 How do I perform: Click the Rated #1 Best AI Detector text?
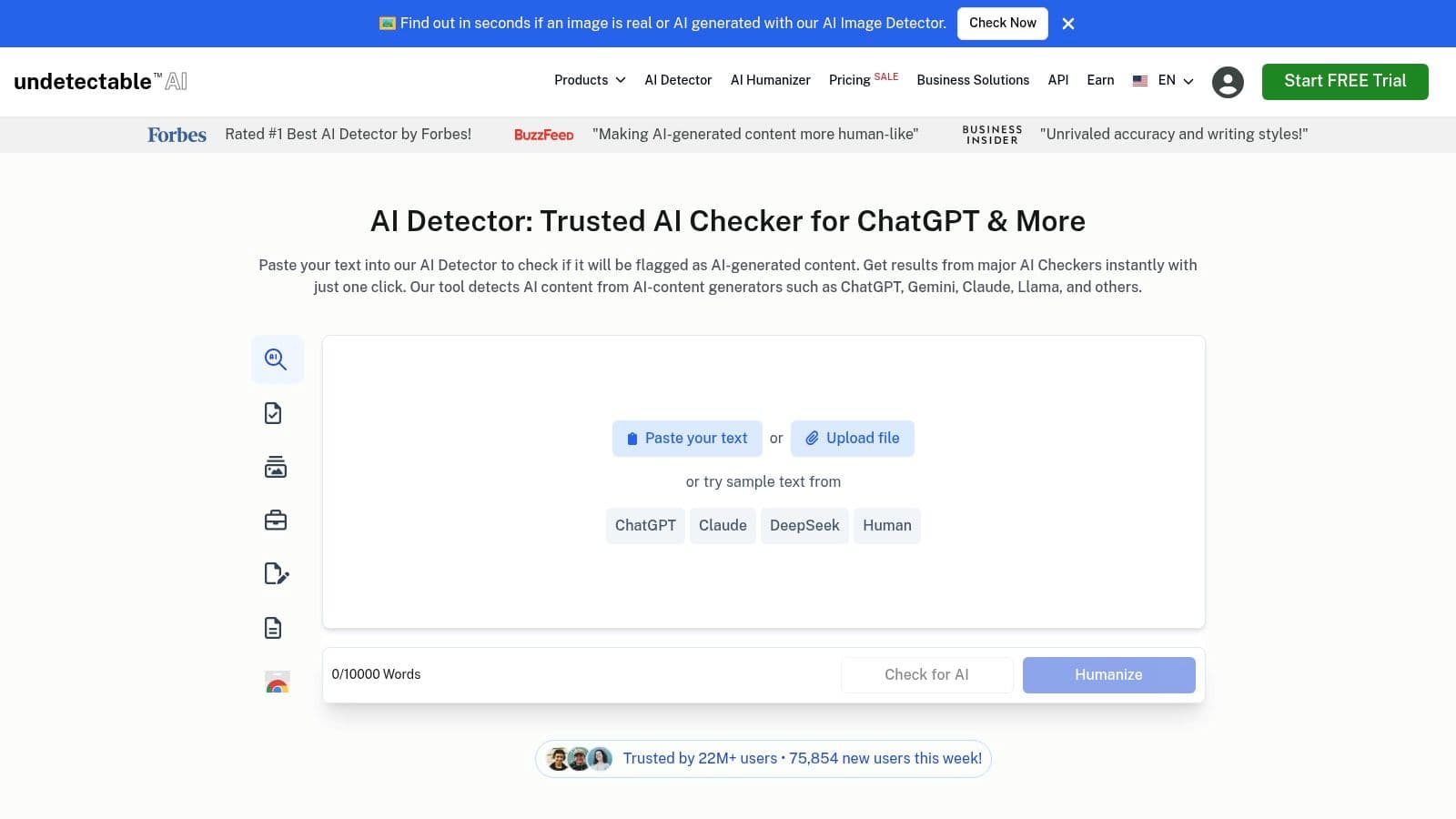(349, 135)
